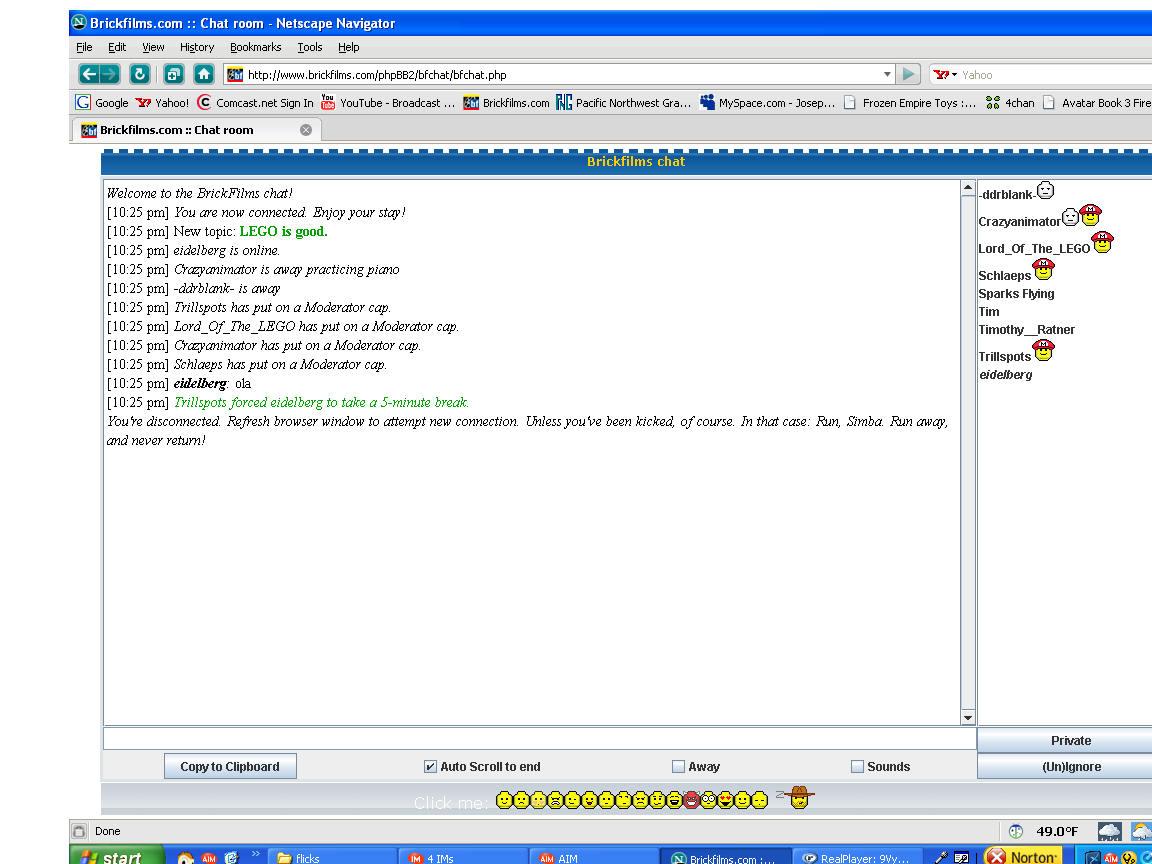
Task: Enable the Away checkbox
Action: pos(676,766)
